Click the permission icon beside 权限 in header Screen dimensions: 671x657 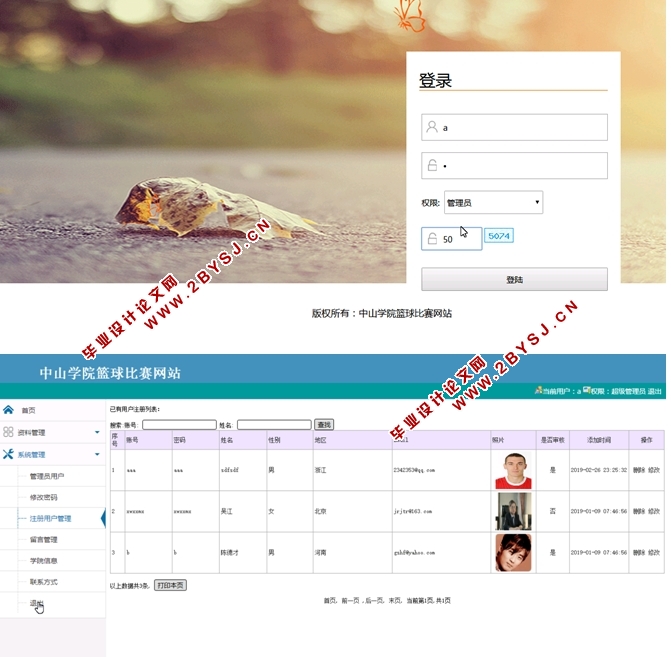click(x=587, y=390)
